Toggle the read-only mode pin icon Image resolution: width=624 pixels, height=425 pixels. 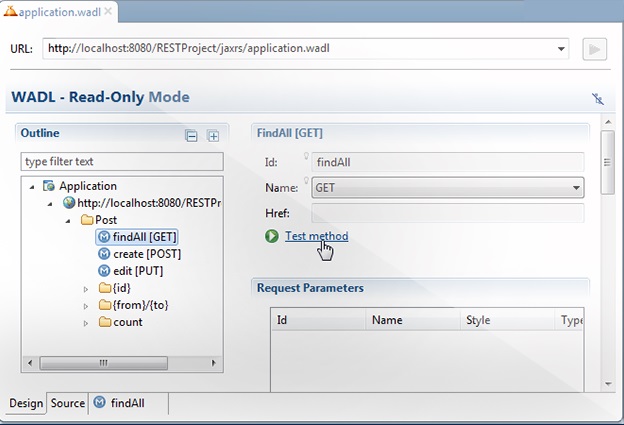pos(598,99)
